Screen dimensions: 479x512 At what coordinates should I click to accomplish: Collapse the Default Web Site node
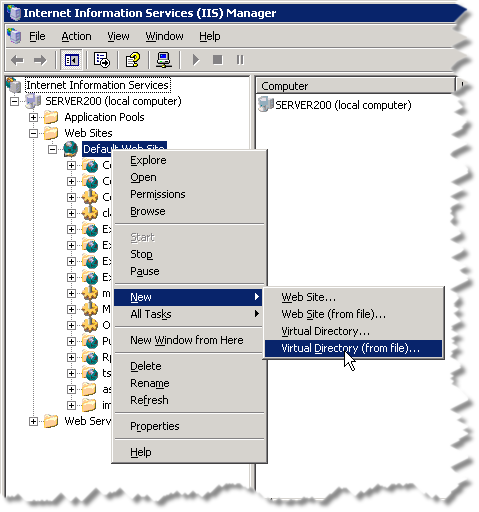[52, 149]
